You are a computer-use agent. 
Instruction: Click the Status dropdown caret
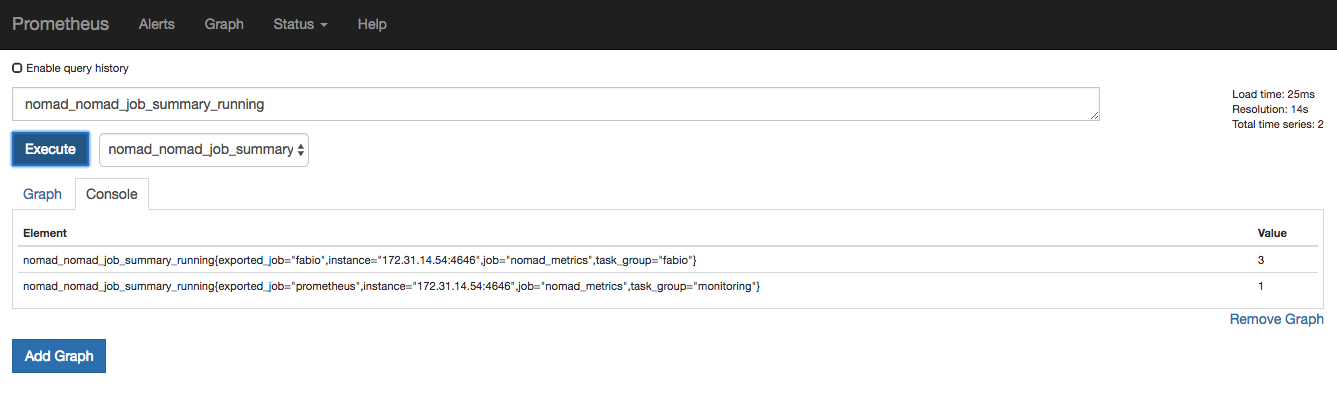tap(324, 25)
